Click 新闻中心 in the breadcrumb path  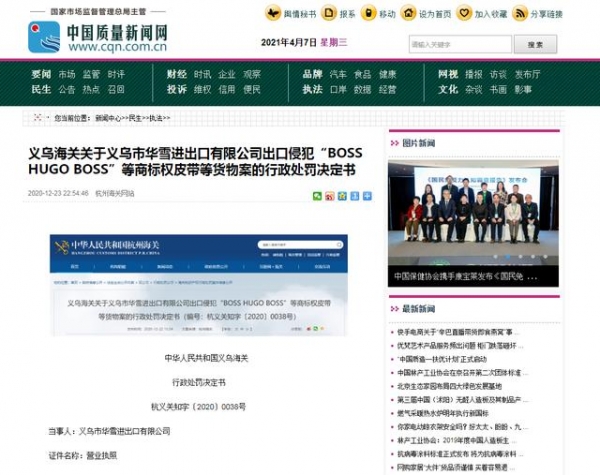(108, 118)
